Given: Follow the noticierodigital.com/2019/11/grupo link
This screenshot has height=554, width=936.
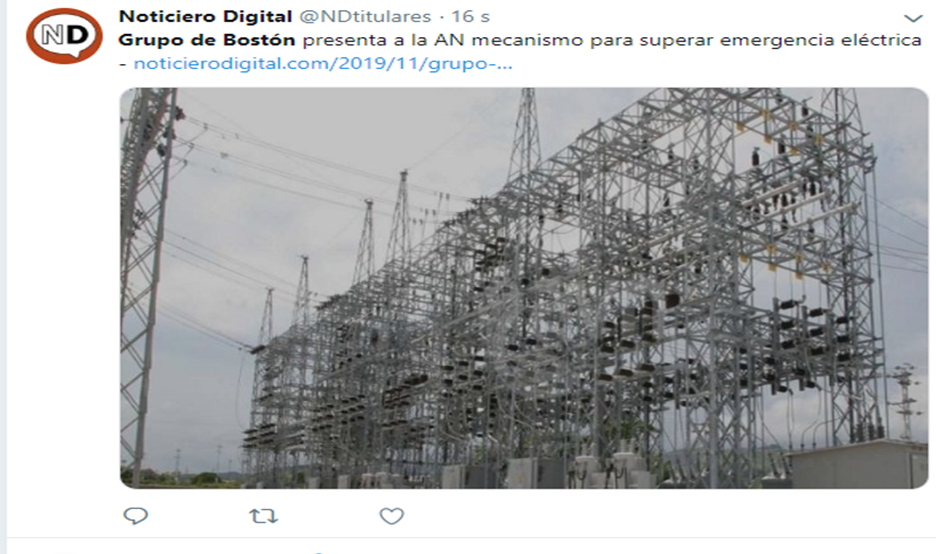Looking at the screenshot, I should [323, 63].
